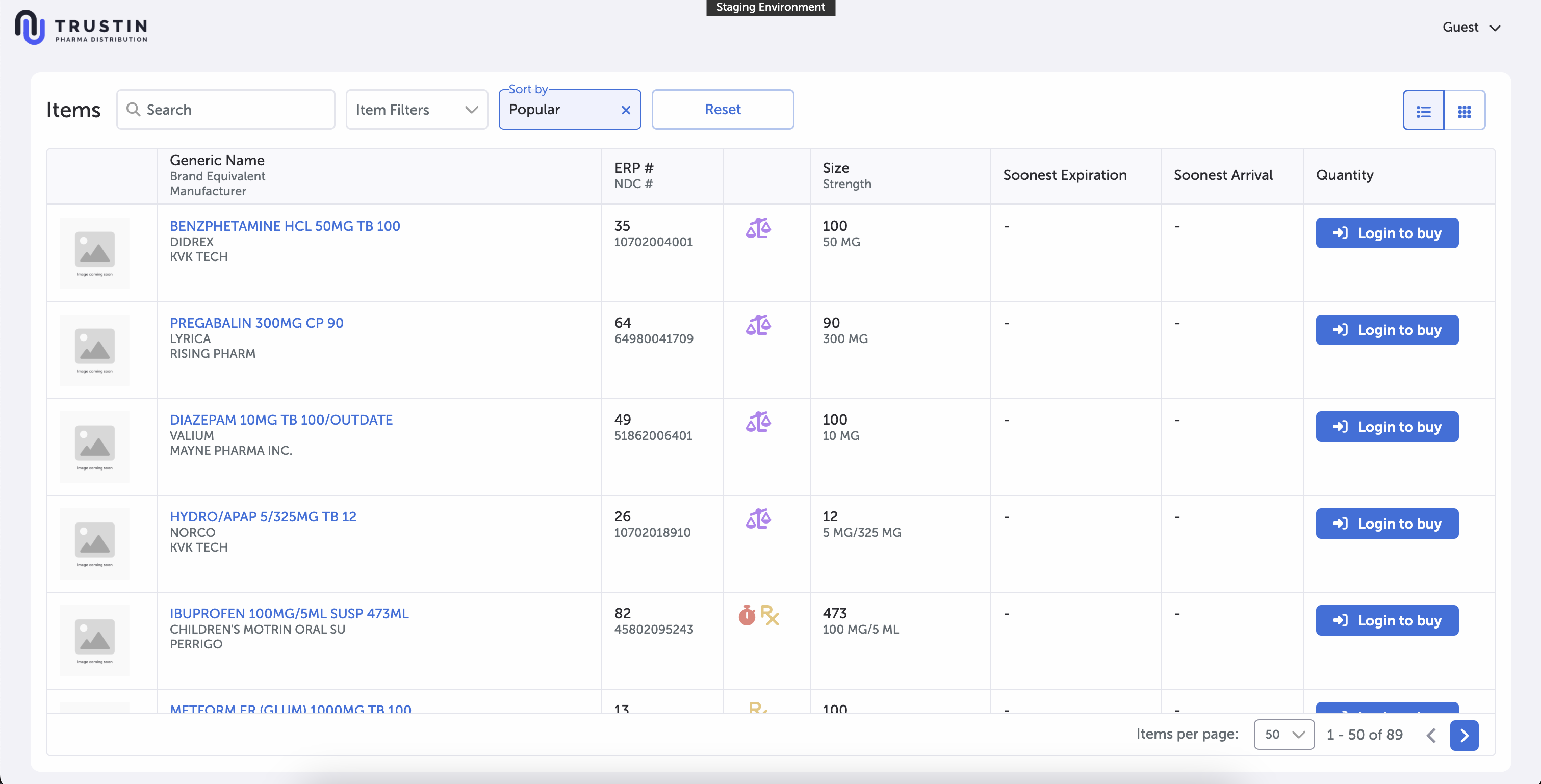1541x784 pixels.
Task: Click the scales icon in Pregabalin row
Action: coord(758,325)
